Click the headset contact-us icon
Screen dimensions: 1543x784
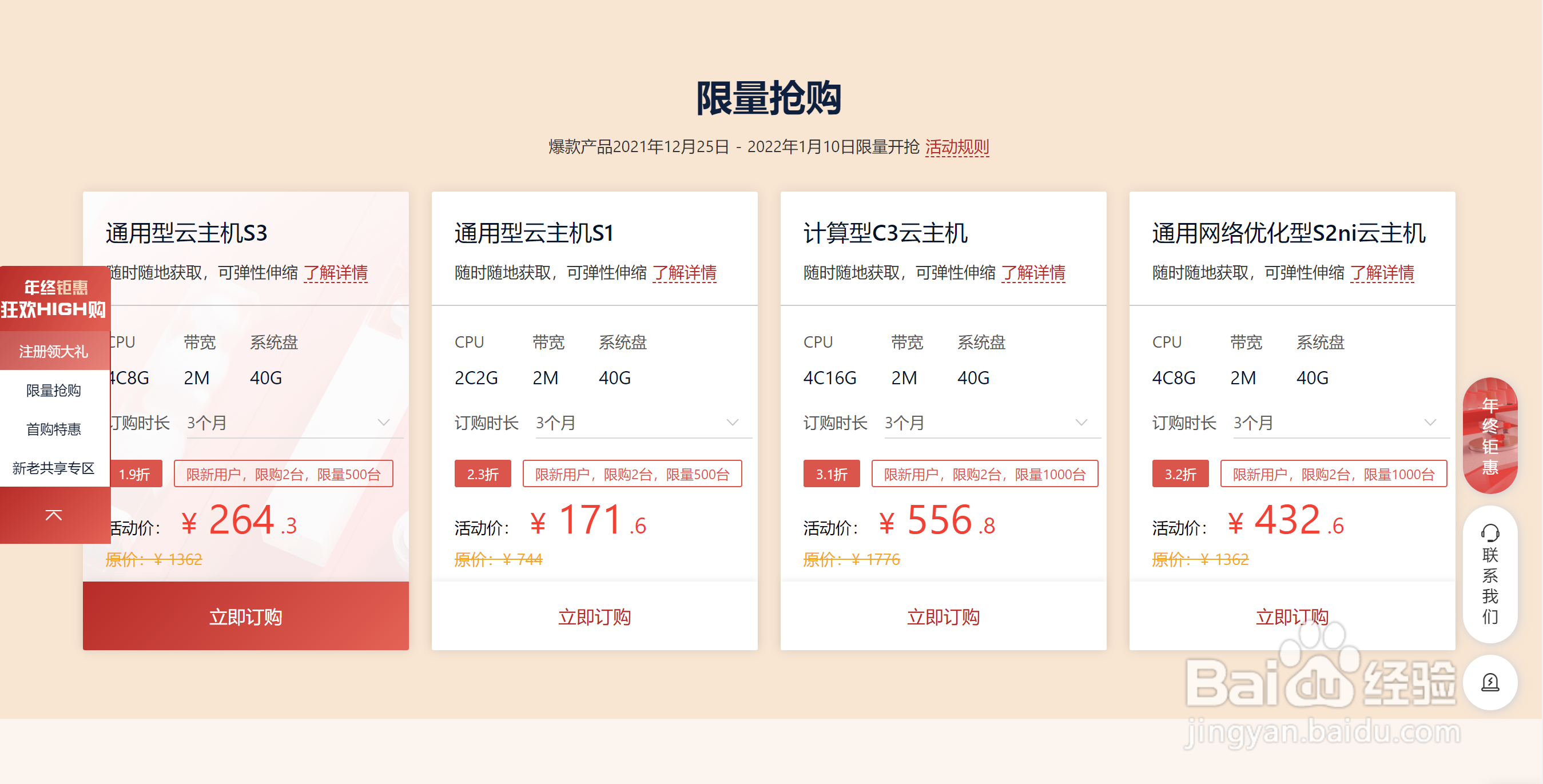point(1490,532)
